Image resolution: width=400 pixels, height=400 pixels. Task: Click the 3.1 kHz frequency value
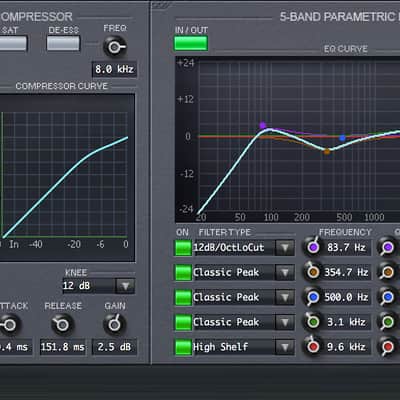(x=346, y=322)
